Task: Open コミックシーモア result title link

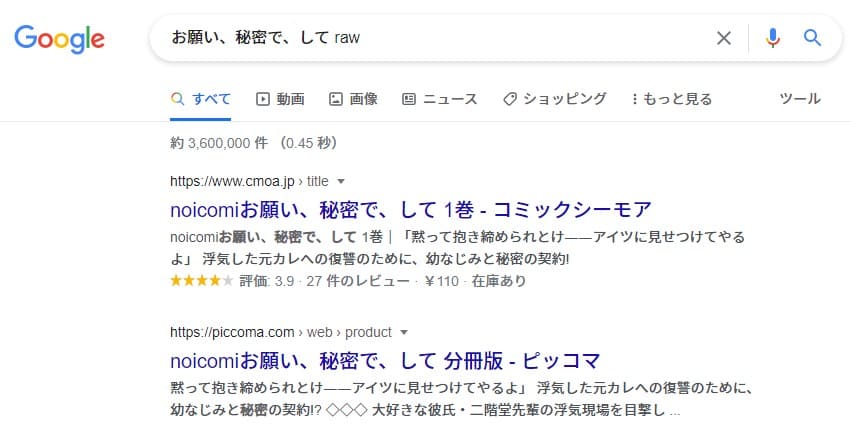Action: tap(411, 209)
